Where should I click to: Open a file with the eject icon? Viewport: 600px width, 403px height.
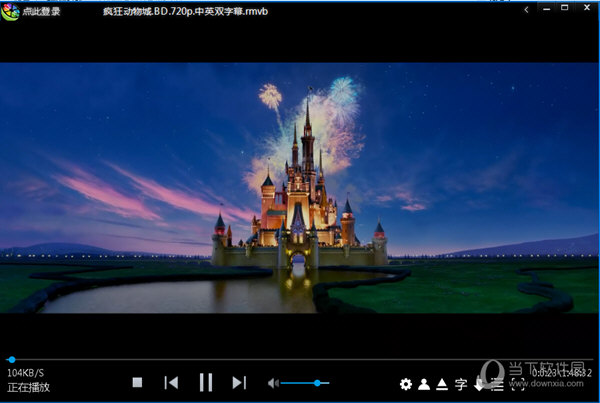441,384
